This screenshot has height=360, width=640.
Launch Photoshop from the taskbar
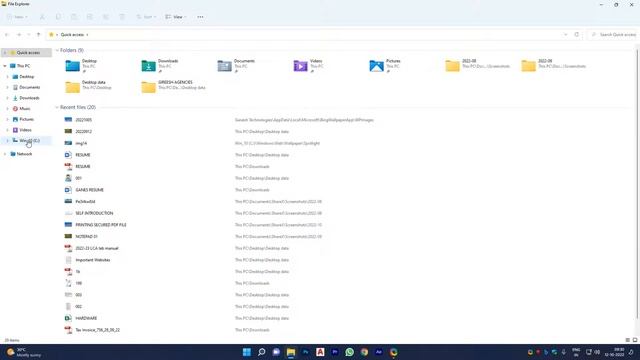pos(305,352)
